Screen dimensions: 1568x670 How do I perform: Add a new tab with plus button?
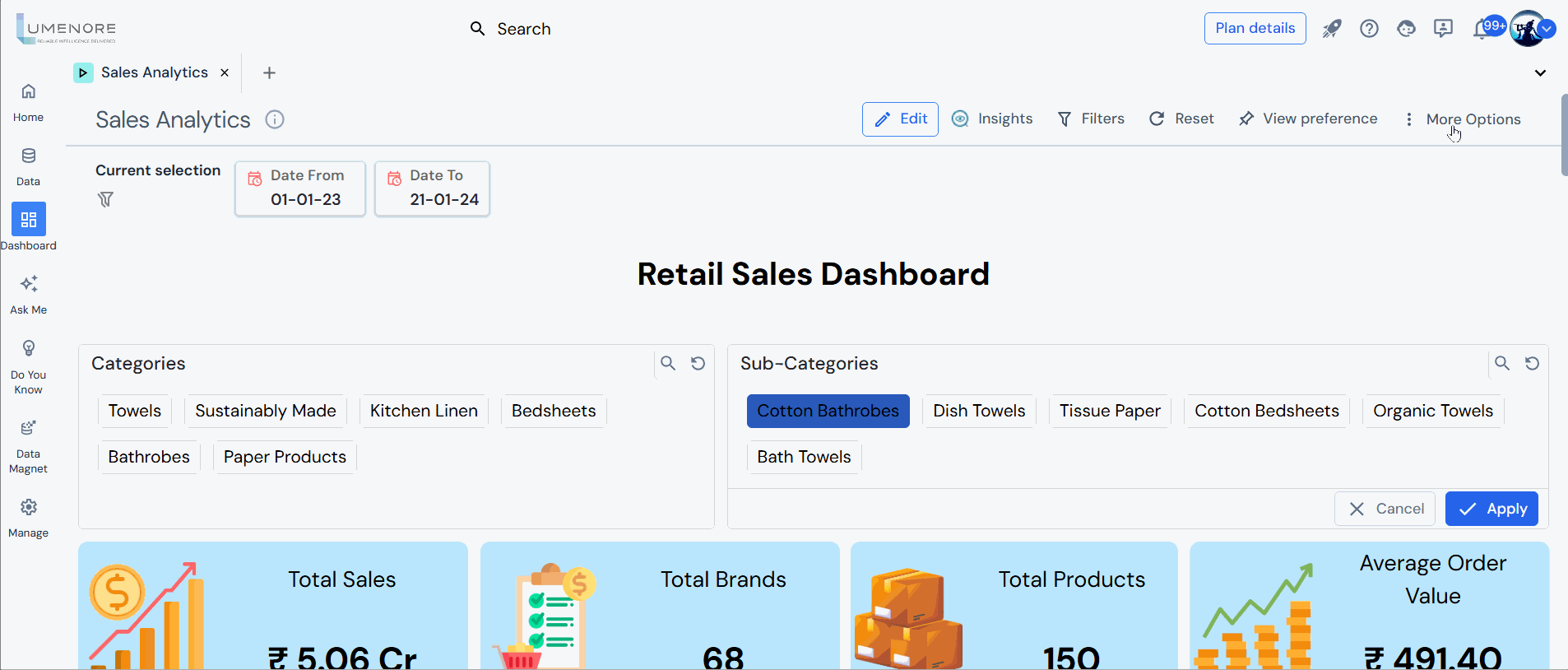pyautogui.click(x=269, y=72)
